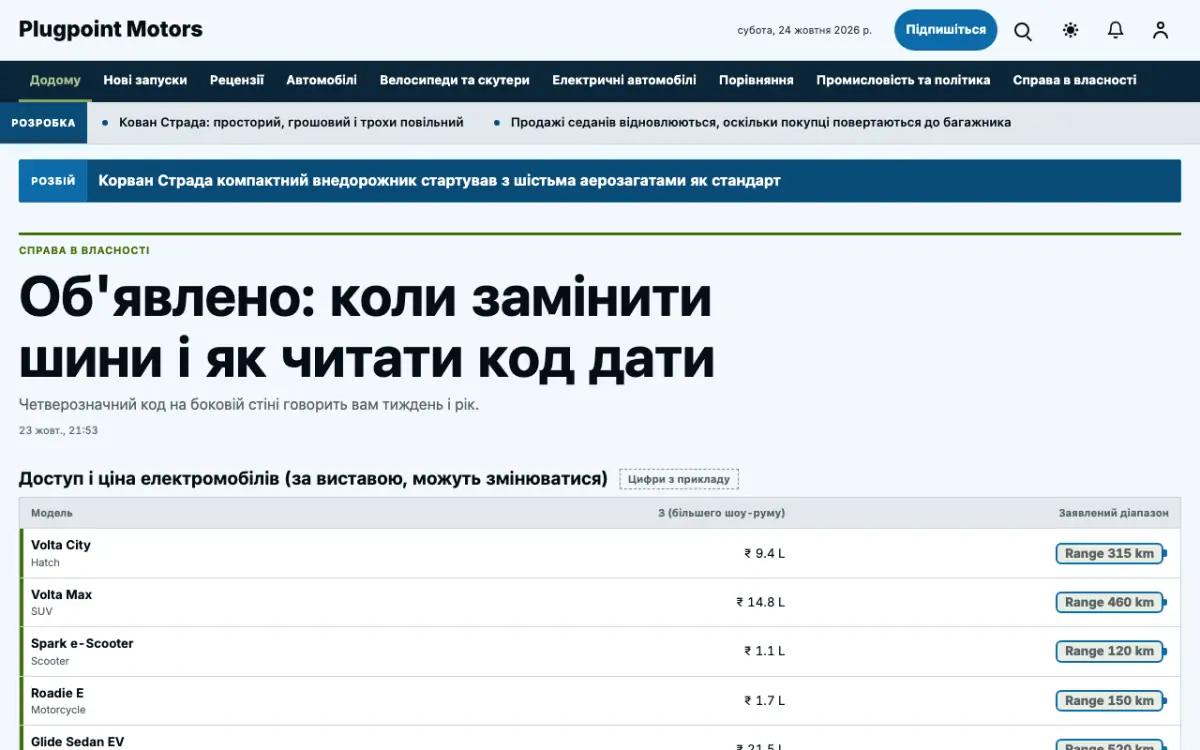The width and height of the screenshot is (1200, 750).
Task: Click the table title Доступ і ціна електромобілів
Action: click(x=313, y=479)
